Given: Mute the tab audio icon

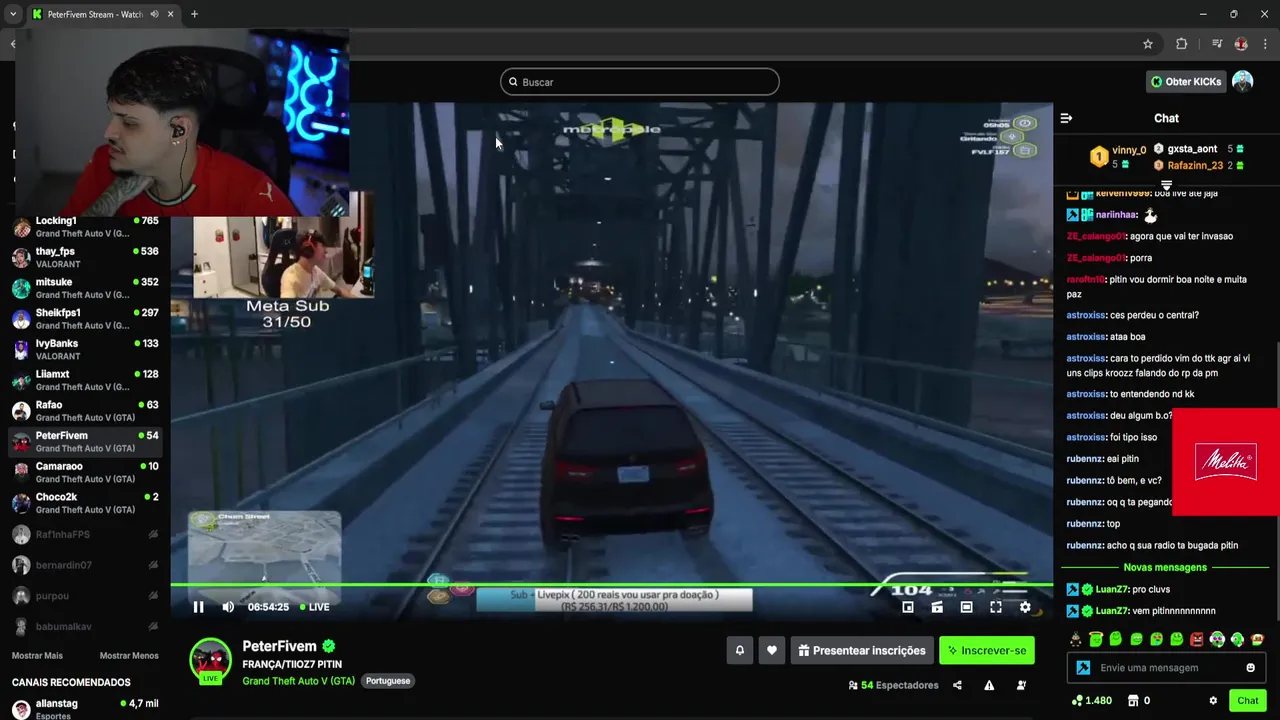Looking at the screenshot, I should 154,14.
